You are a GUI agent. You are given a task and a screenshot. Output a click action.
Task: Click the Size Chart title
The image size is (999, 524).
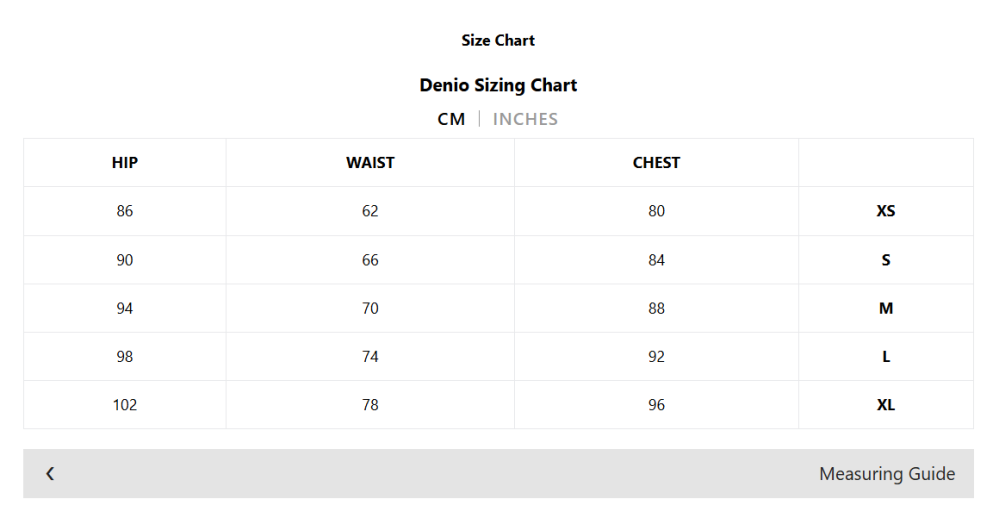tap(498, 40)
